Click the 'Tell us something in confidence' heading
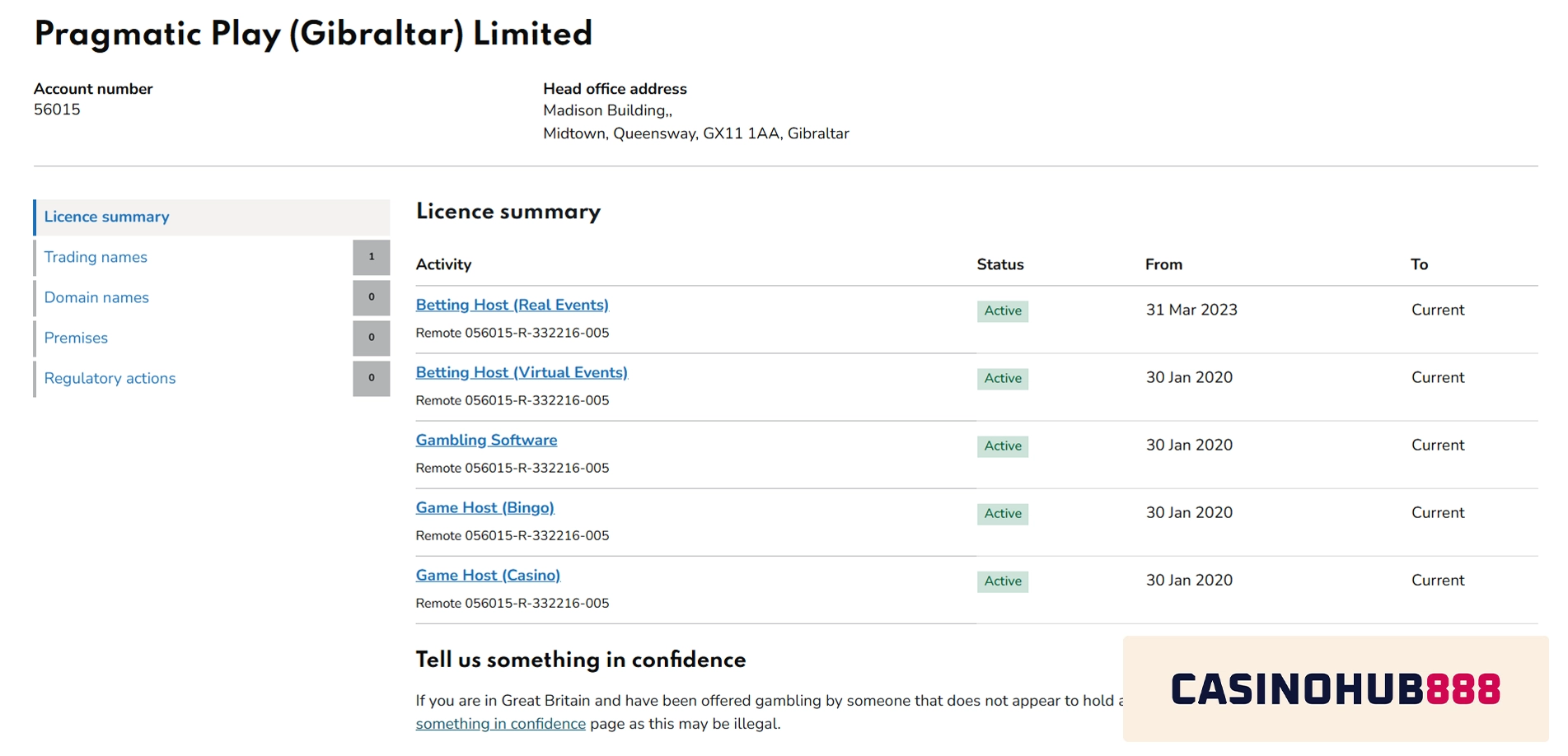 point(581,660)
